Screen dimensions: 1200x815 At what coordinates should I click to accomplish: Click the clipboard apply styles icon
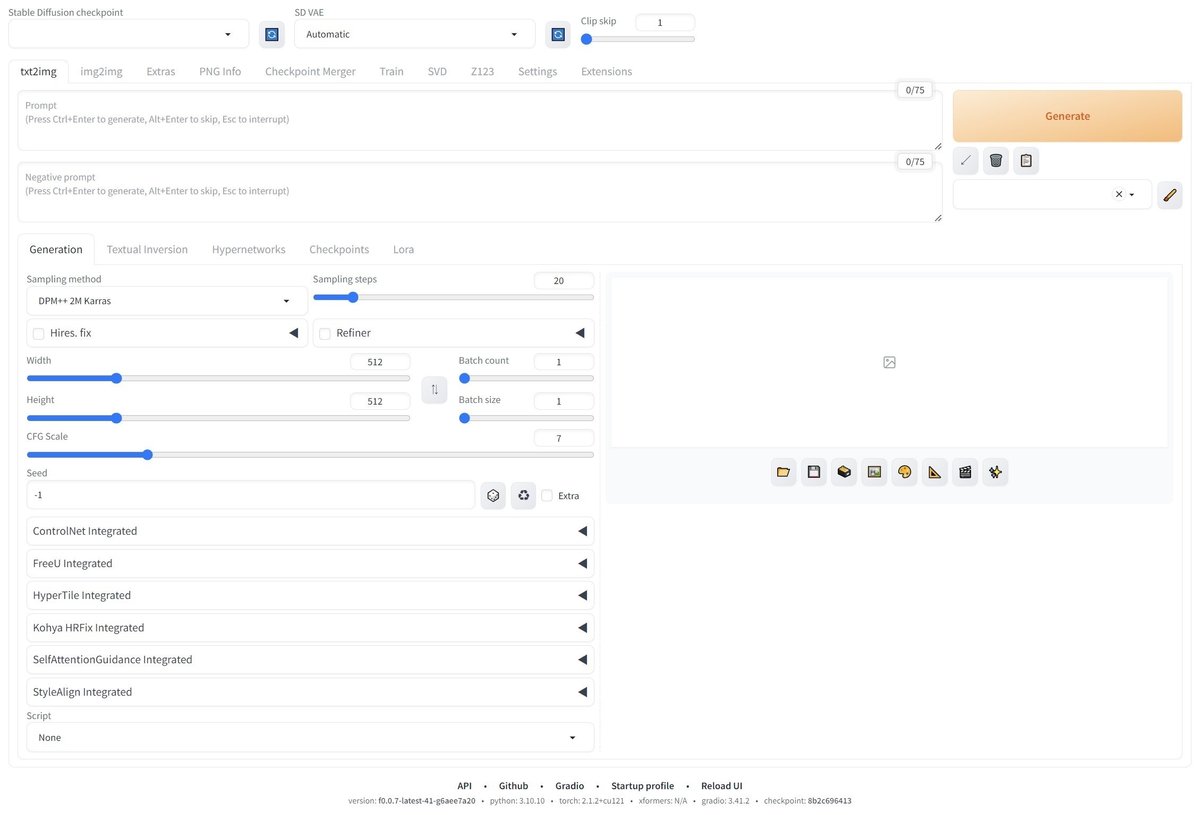[1025, 160]
